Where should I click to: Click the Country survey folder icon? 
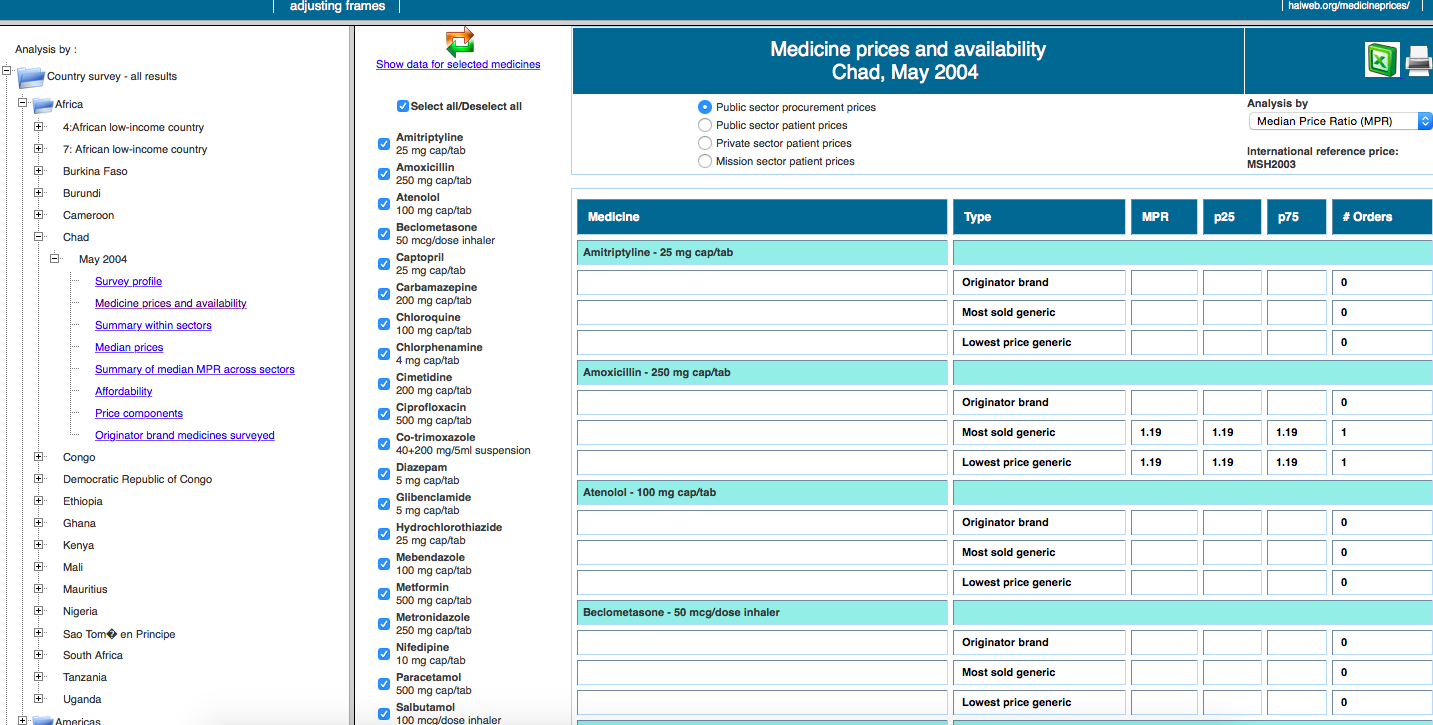click(31, 77)
